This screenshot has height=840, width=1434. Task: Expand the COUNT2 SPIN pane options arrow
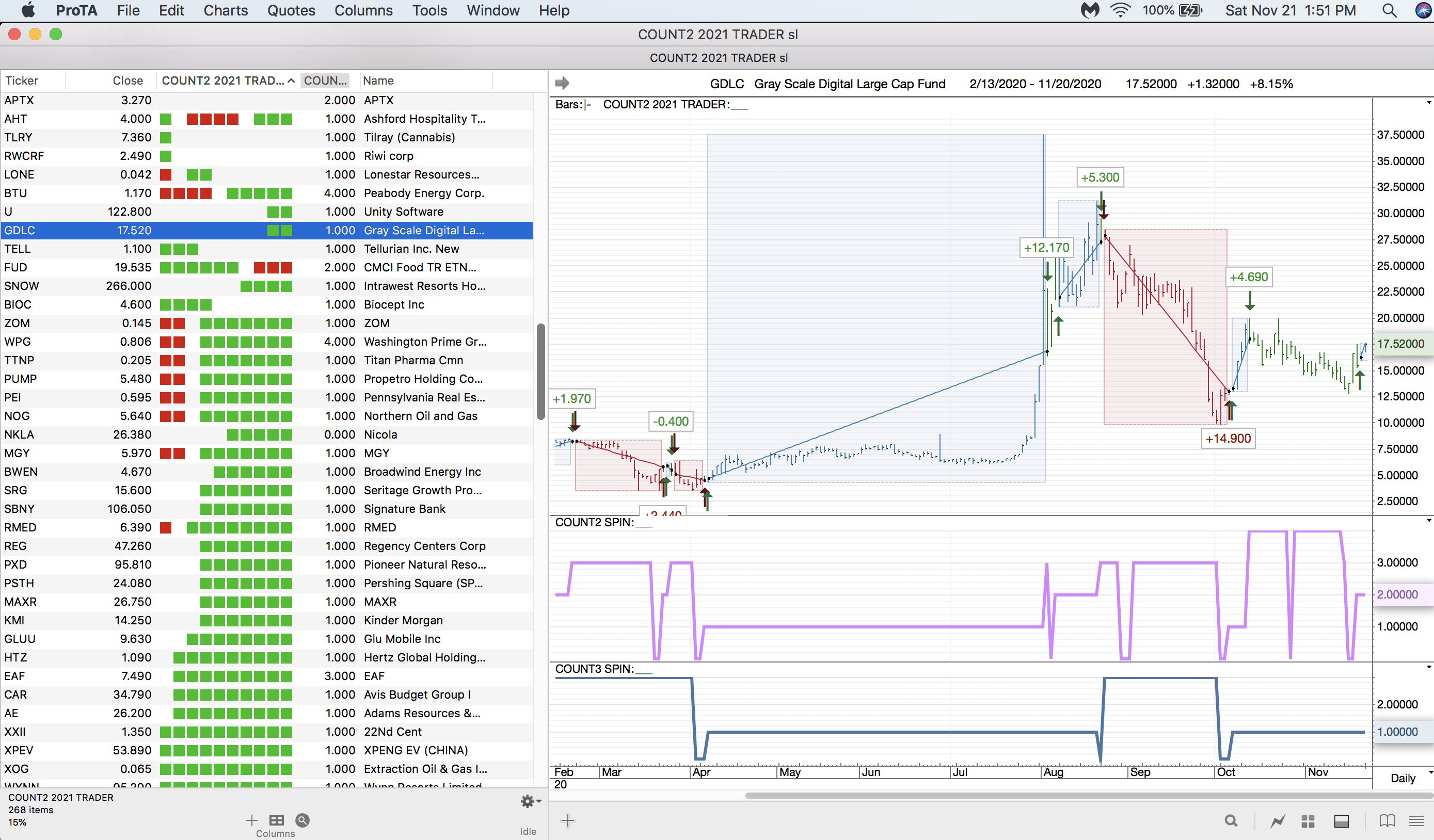point(1429,521)
